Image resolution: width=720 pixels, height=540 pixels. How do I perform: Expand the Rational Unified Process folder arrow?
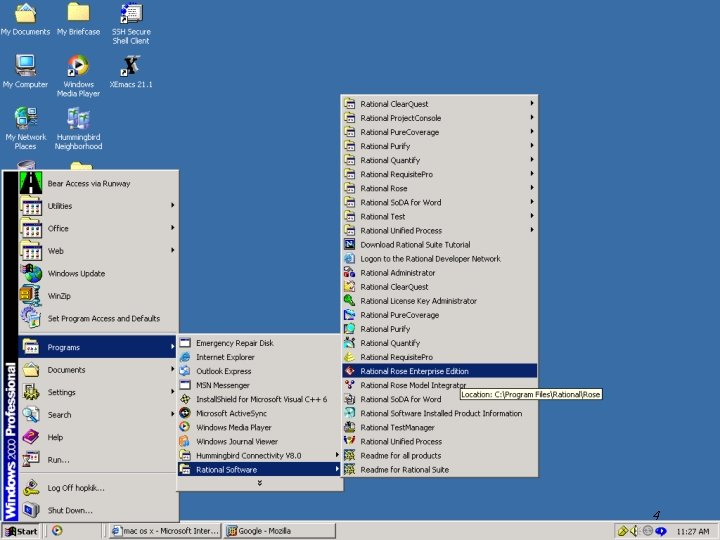pyautogui.click(x=532, y=230)
